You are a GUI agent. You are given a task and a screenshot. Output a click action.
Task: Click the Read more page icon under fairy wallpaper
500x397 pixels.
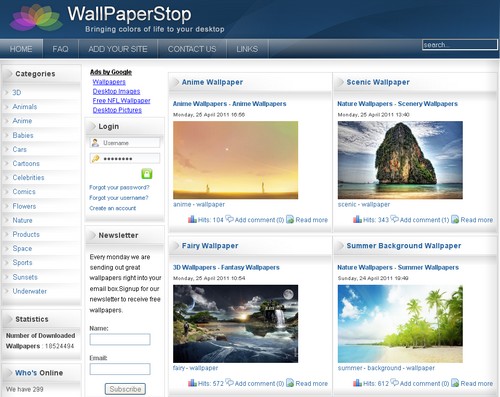(290, 383)
